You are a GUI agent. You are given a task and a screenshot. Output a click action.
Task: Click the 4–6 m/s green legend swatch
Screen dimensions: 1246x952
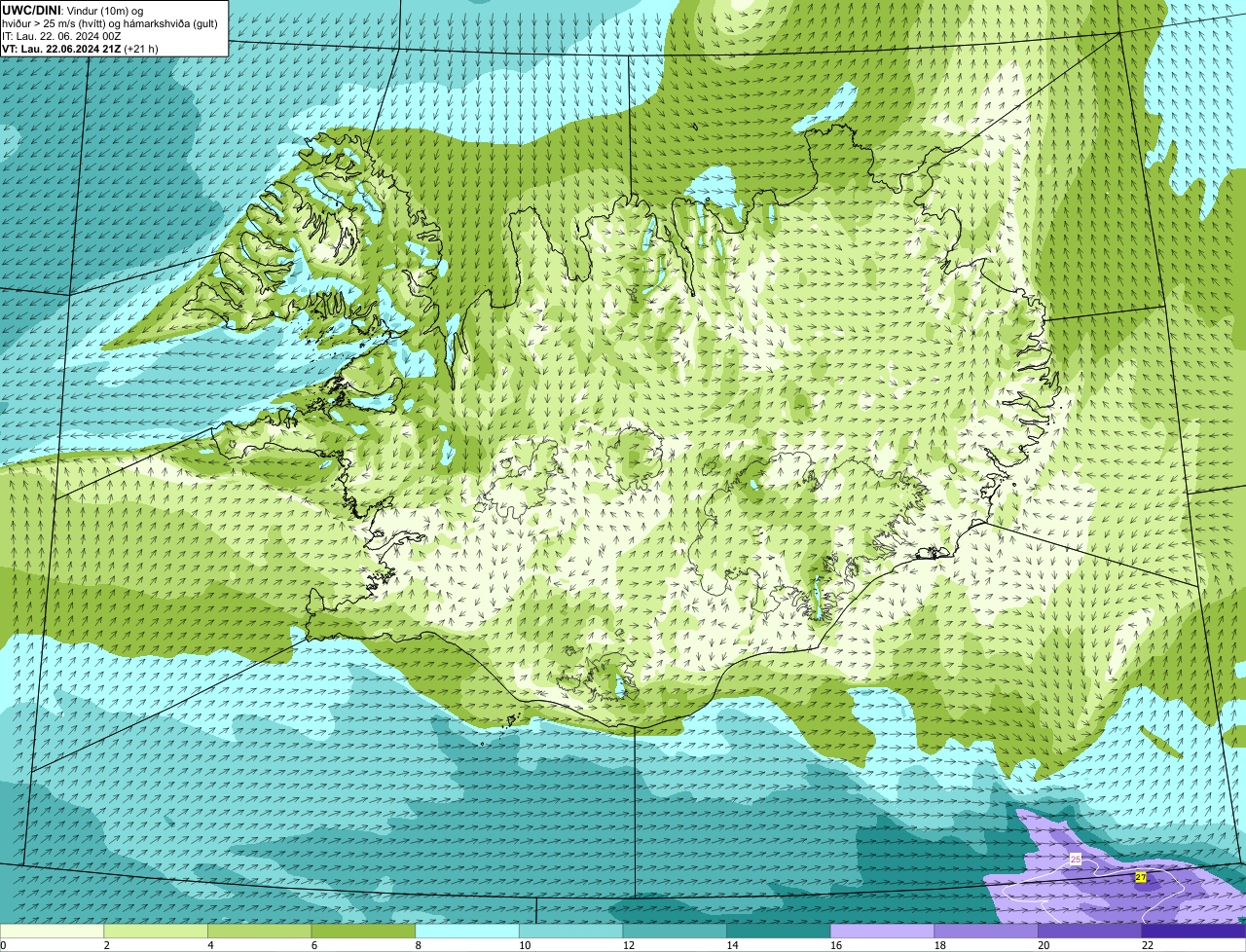[260, 931]
